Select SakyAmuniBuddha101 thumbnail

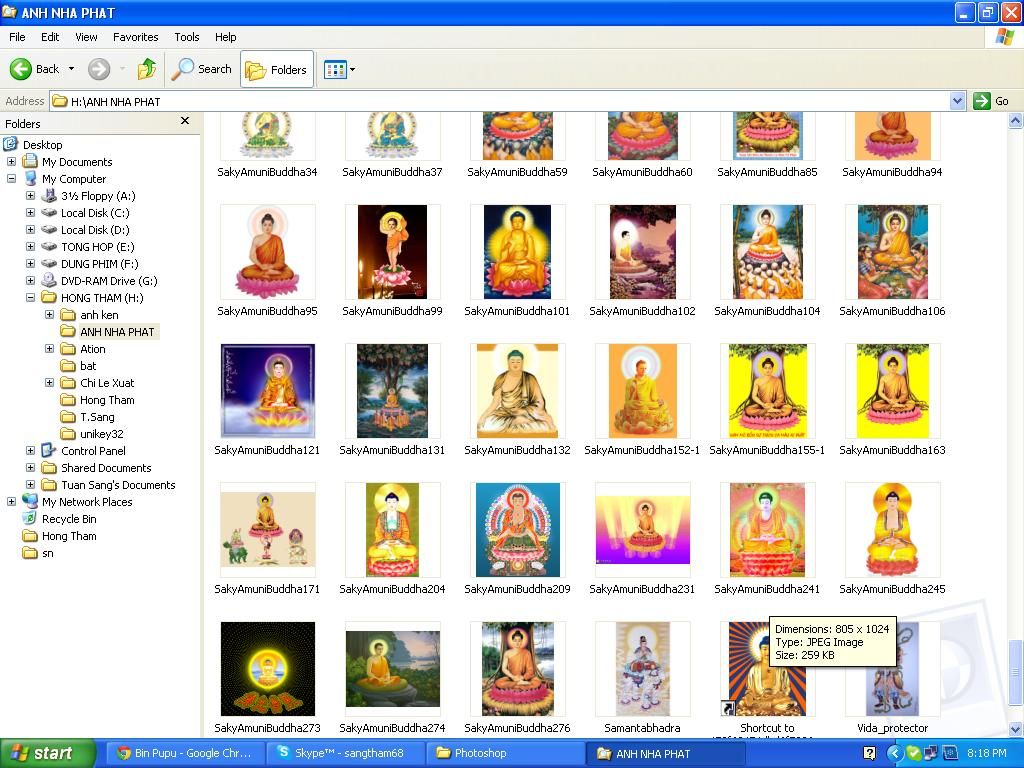tap(517, 252)
